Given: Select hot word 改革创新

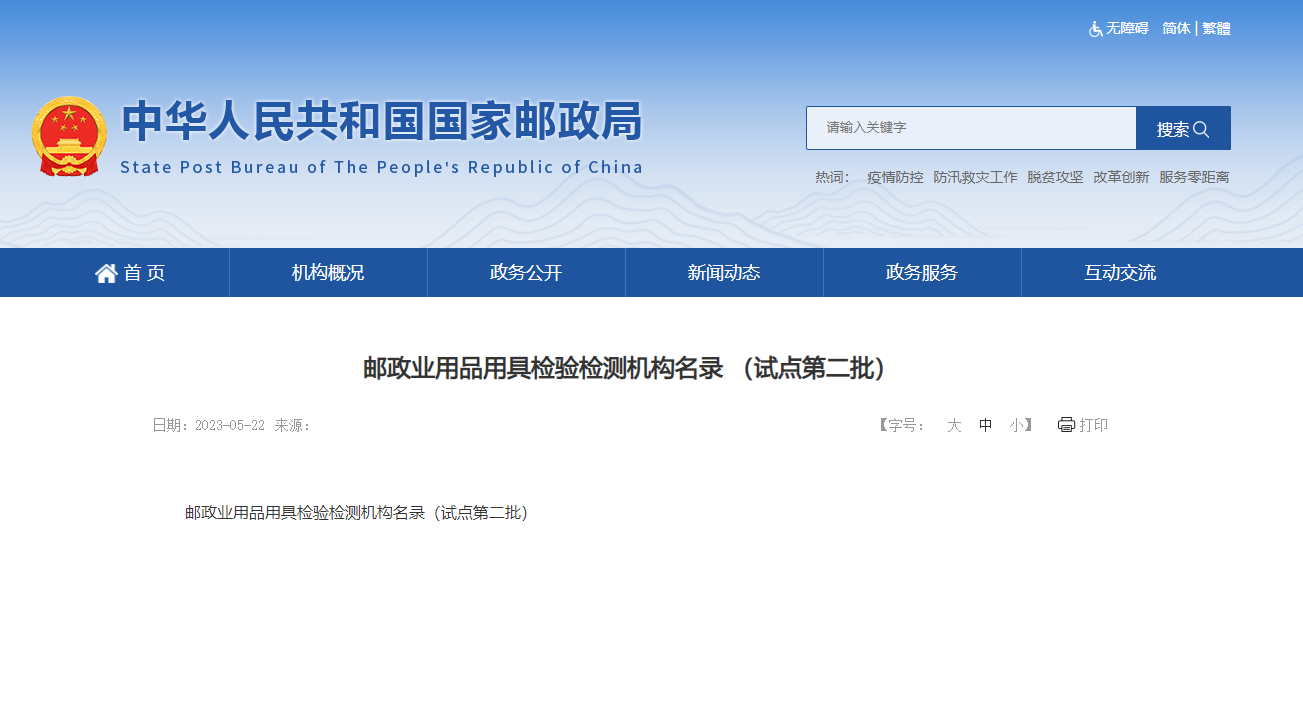Looking at the screenshot, I should tap(1121, 177).
